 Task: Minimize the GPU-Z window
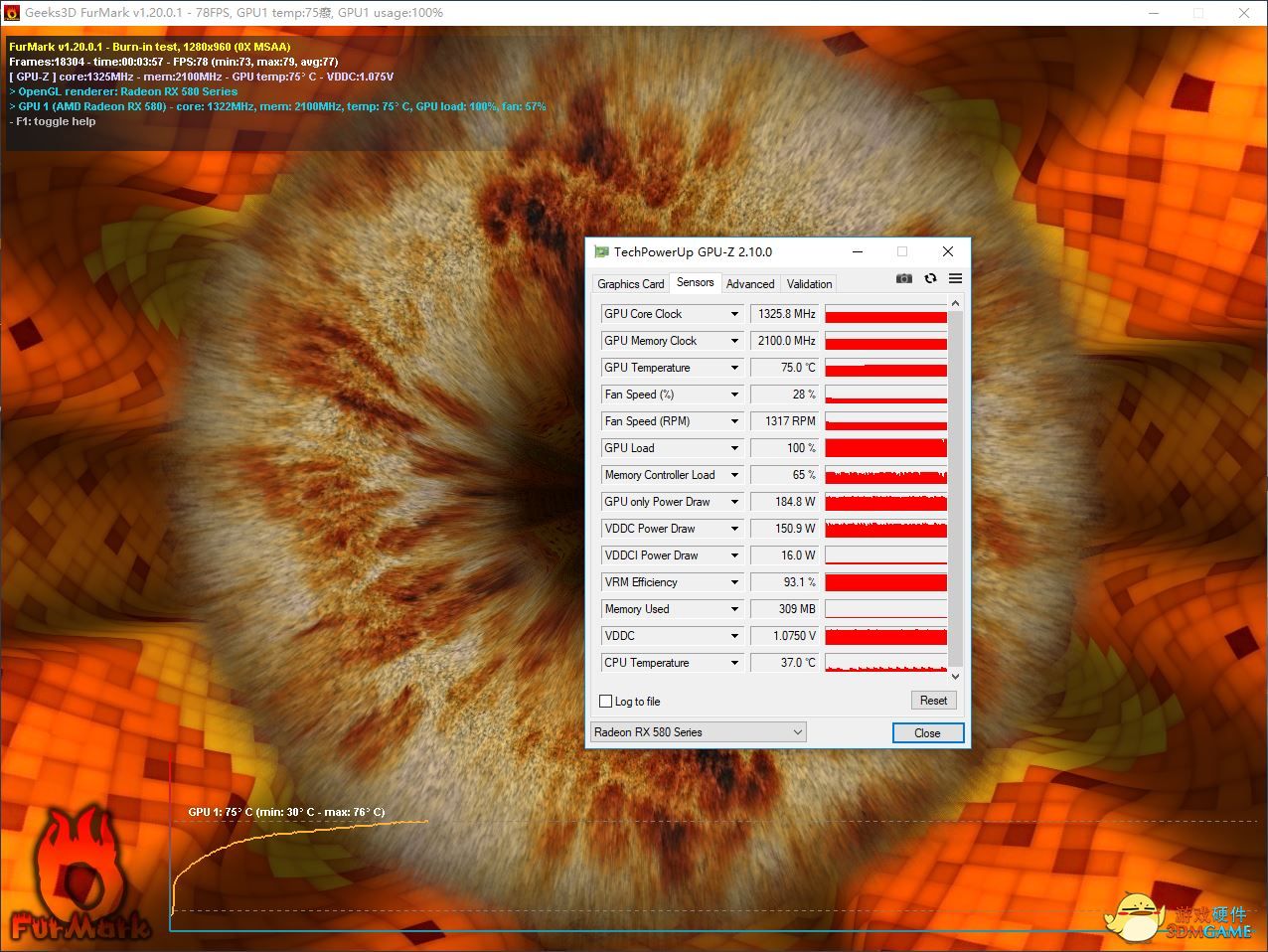tap(858, 252)
